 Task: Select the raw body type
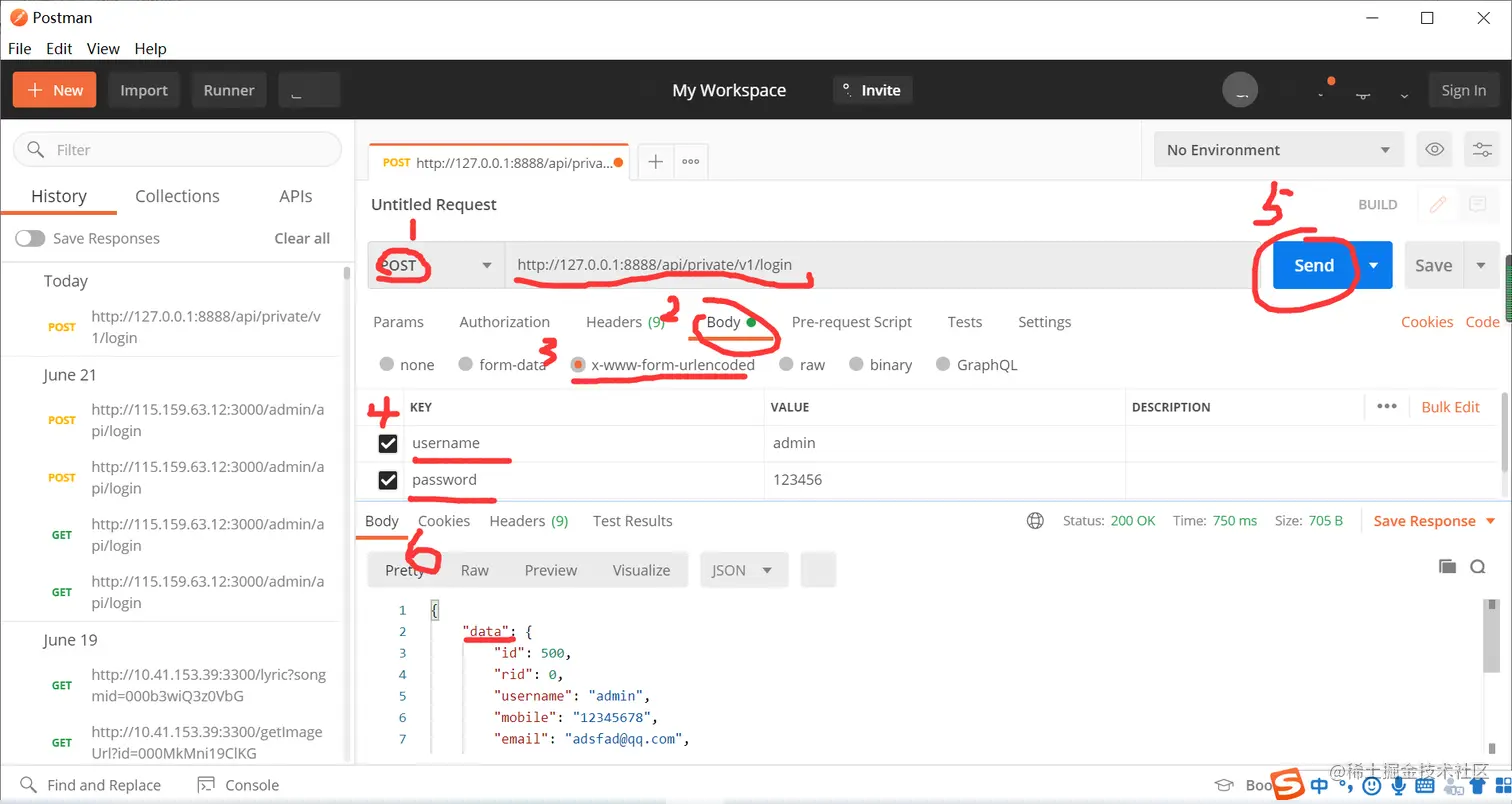tap(786, 365)
